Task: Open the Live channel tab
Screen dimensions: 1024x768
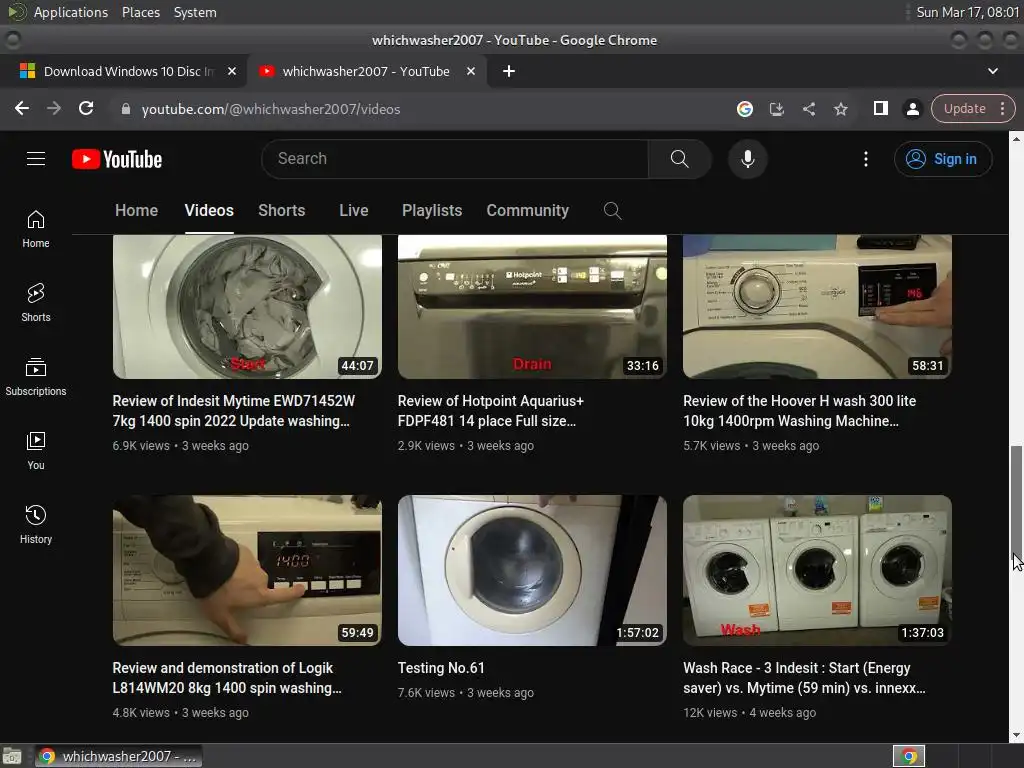Action: pos(354,210)
